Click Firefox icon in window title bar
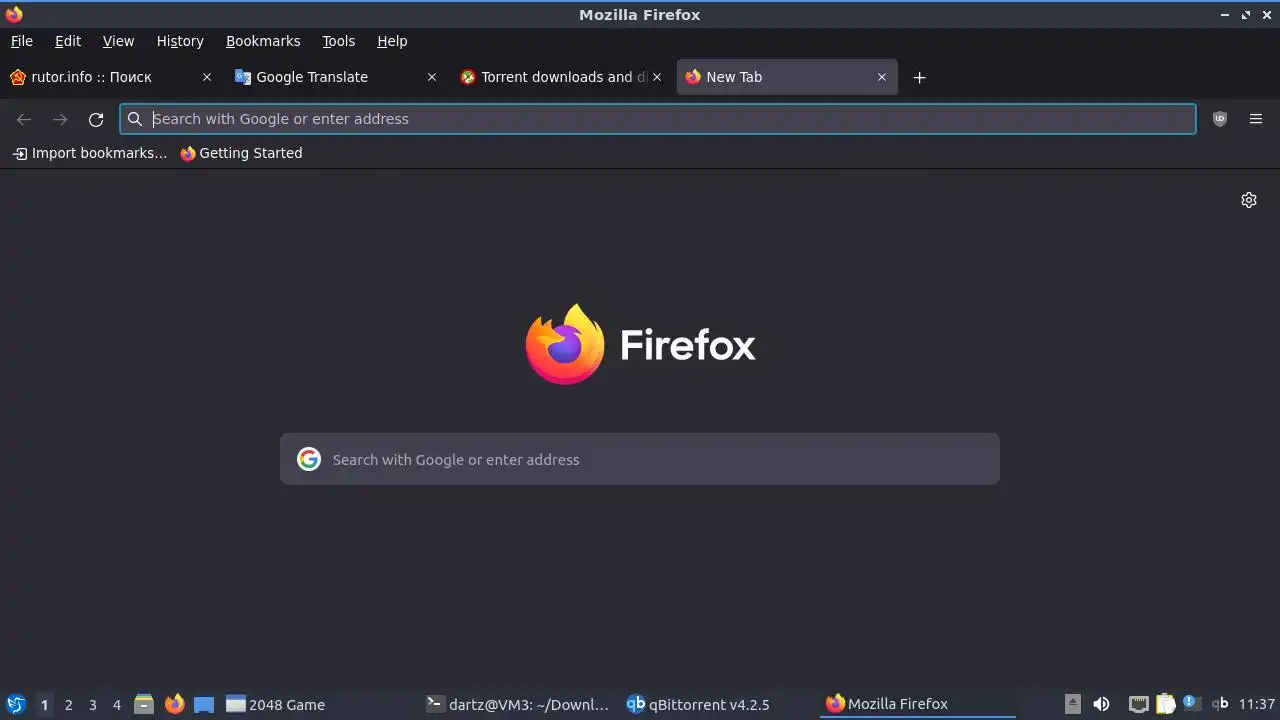This screenshot has width=1280, height=720. 14,14
